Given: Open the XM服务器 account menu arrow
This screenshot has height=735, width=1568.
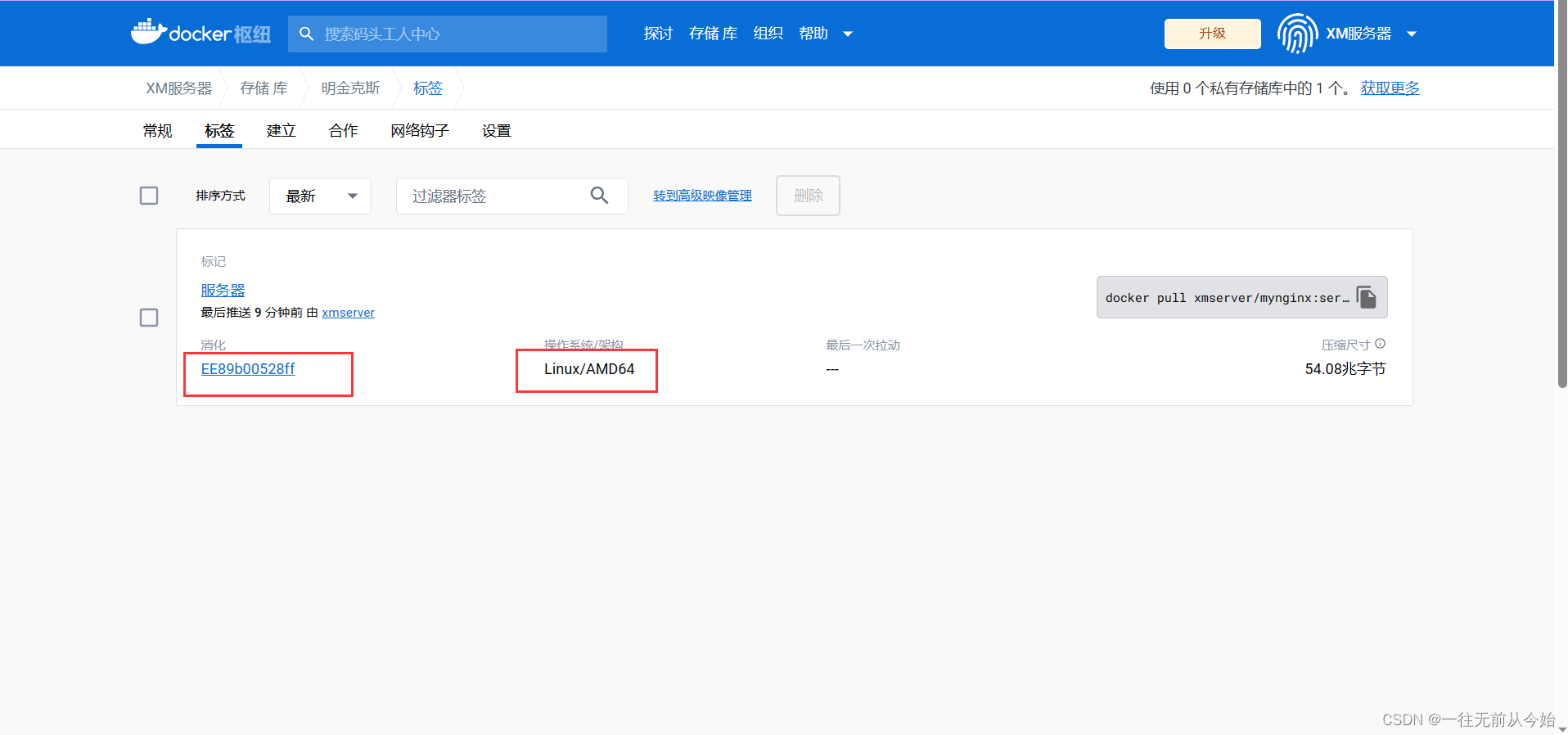Looking at the screenshot, I should (x=1412, y=34).
